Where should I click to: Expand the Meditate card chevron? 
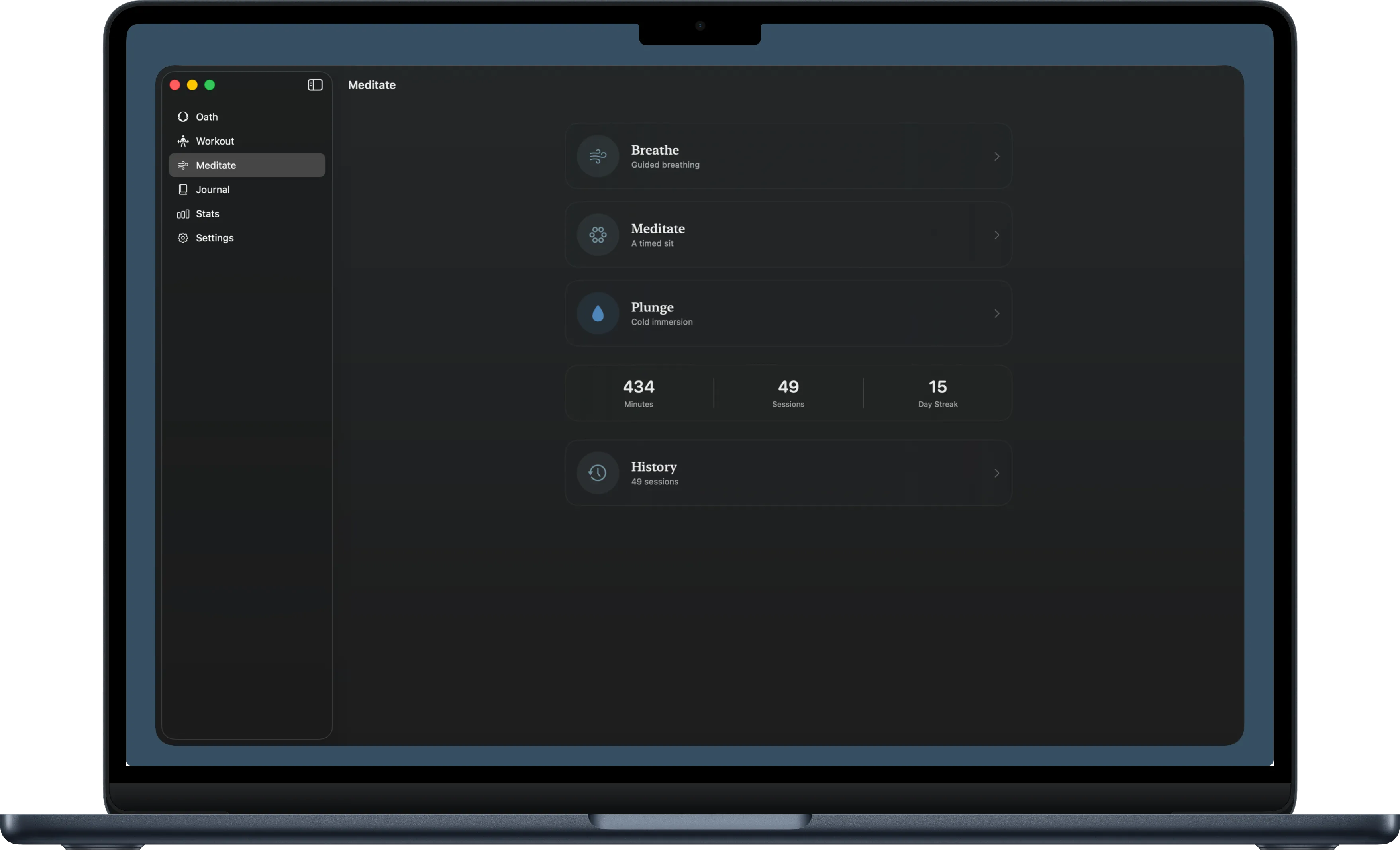[x=996, y=235]
